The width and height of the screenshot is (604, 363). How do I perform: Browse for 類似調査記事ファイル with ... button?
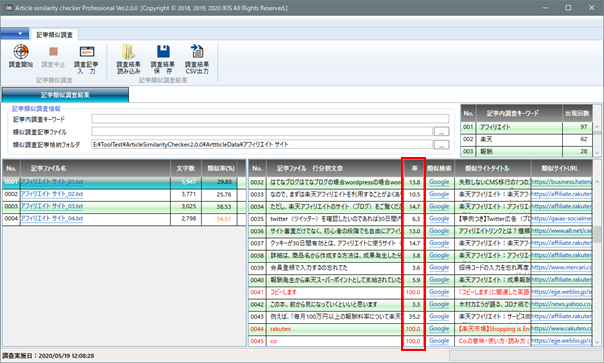441,132
